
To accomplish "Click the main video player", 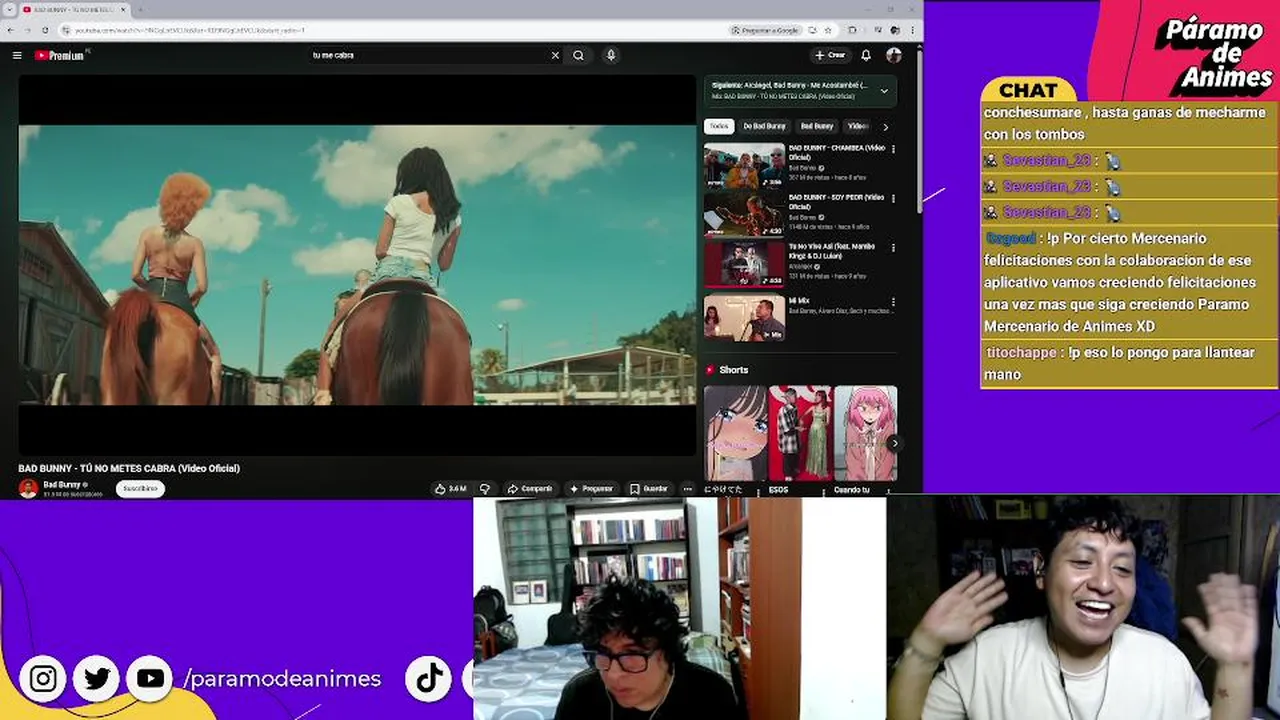I will tap(357, 265).
